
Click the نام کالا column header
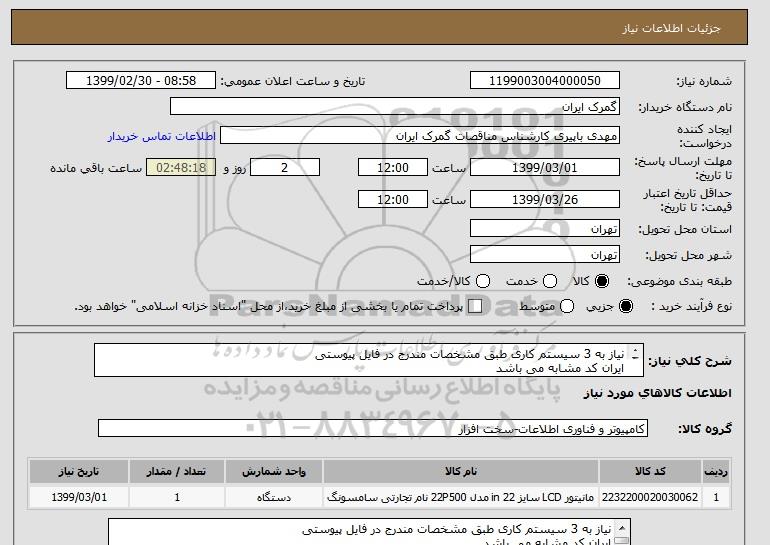(461, 472)
